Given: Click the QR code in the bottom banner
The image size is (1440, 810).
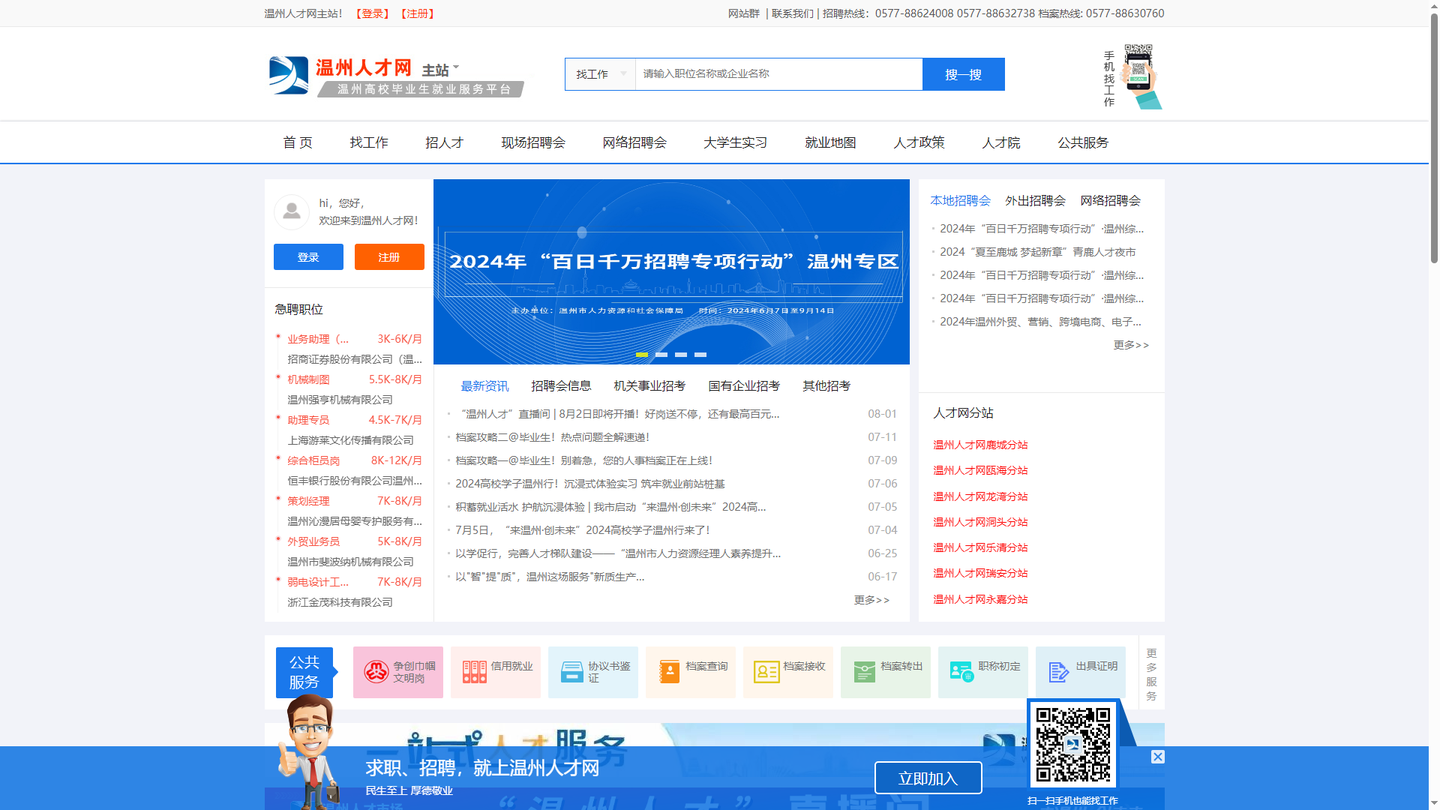Looking at the screenshot, I should (x=1073, y=746).
